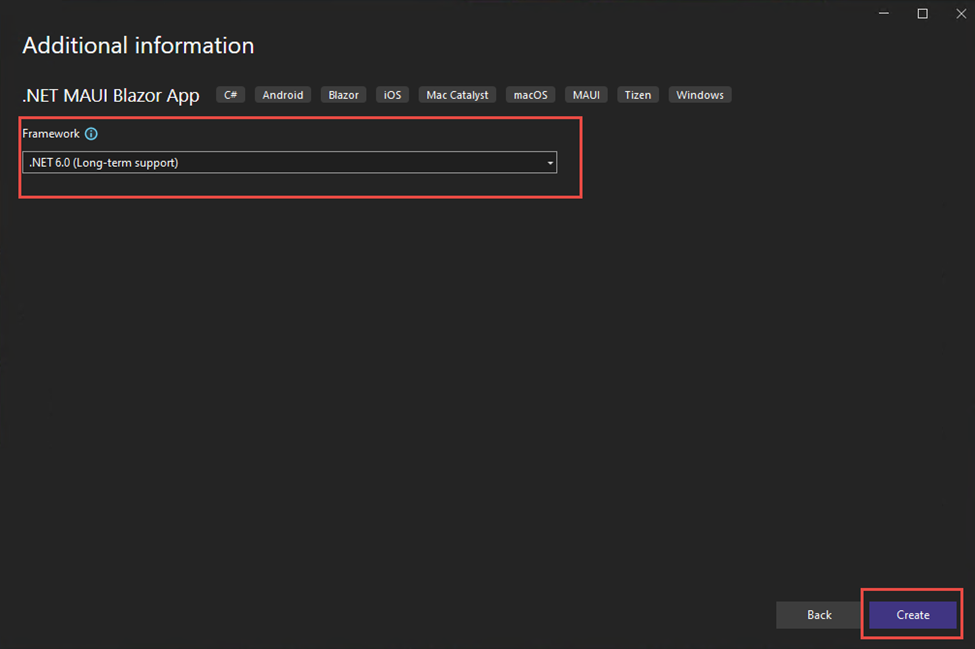Go back with the Back button
This screenshot has height=649, width=975.
(x=818, y=615)
